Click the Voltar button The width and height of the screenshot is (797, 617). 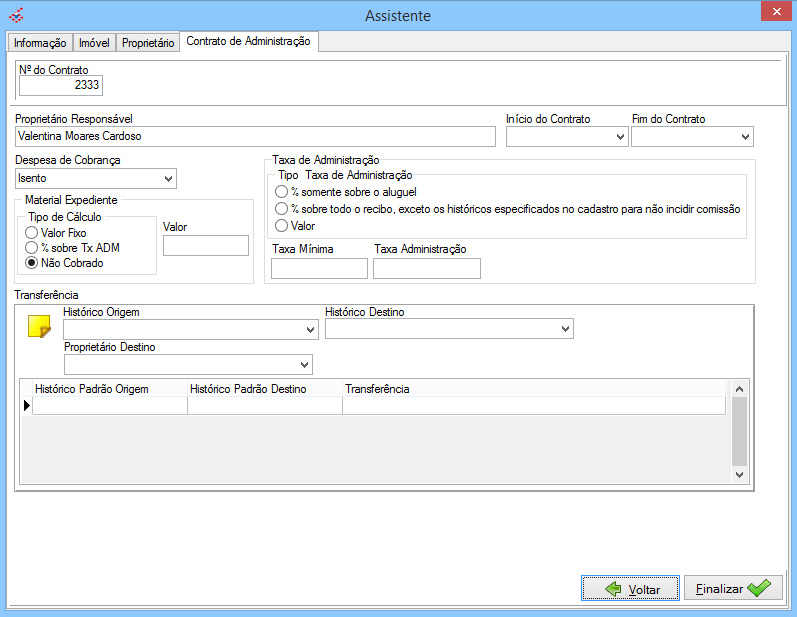[x=630, y=589]
